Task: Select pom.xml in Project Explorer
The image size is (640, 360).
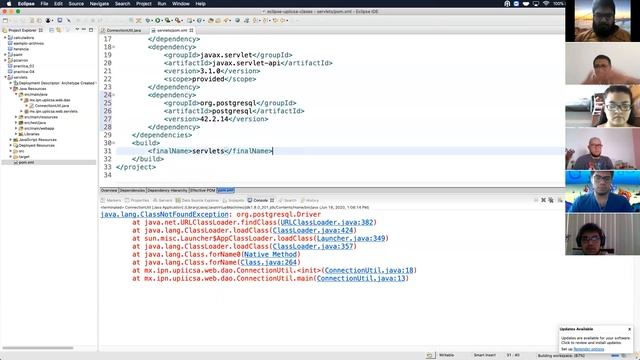Action: 26,162
